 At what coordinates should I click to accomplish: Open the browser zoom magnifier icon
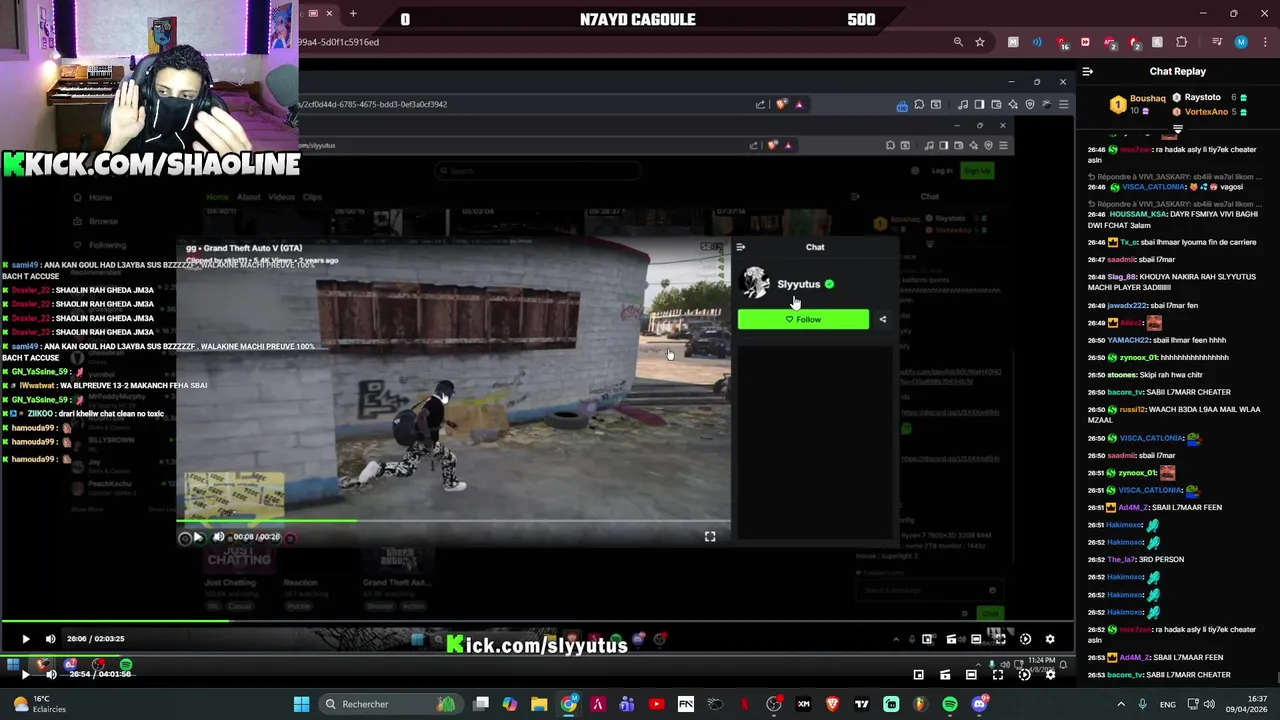958,42
